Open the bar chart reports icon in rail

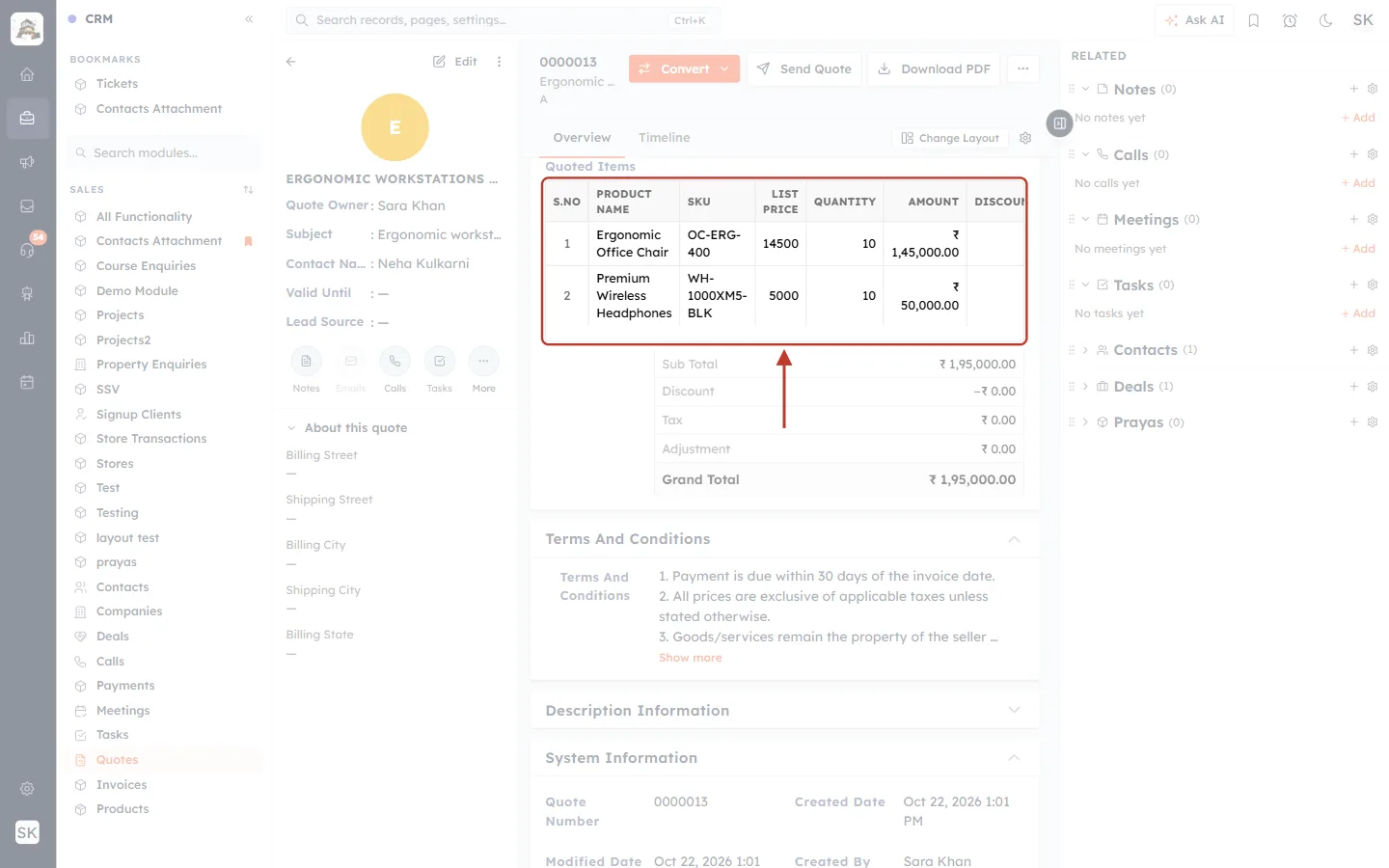coord(27,338)
